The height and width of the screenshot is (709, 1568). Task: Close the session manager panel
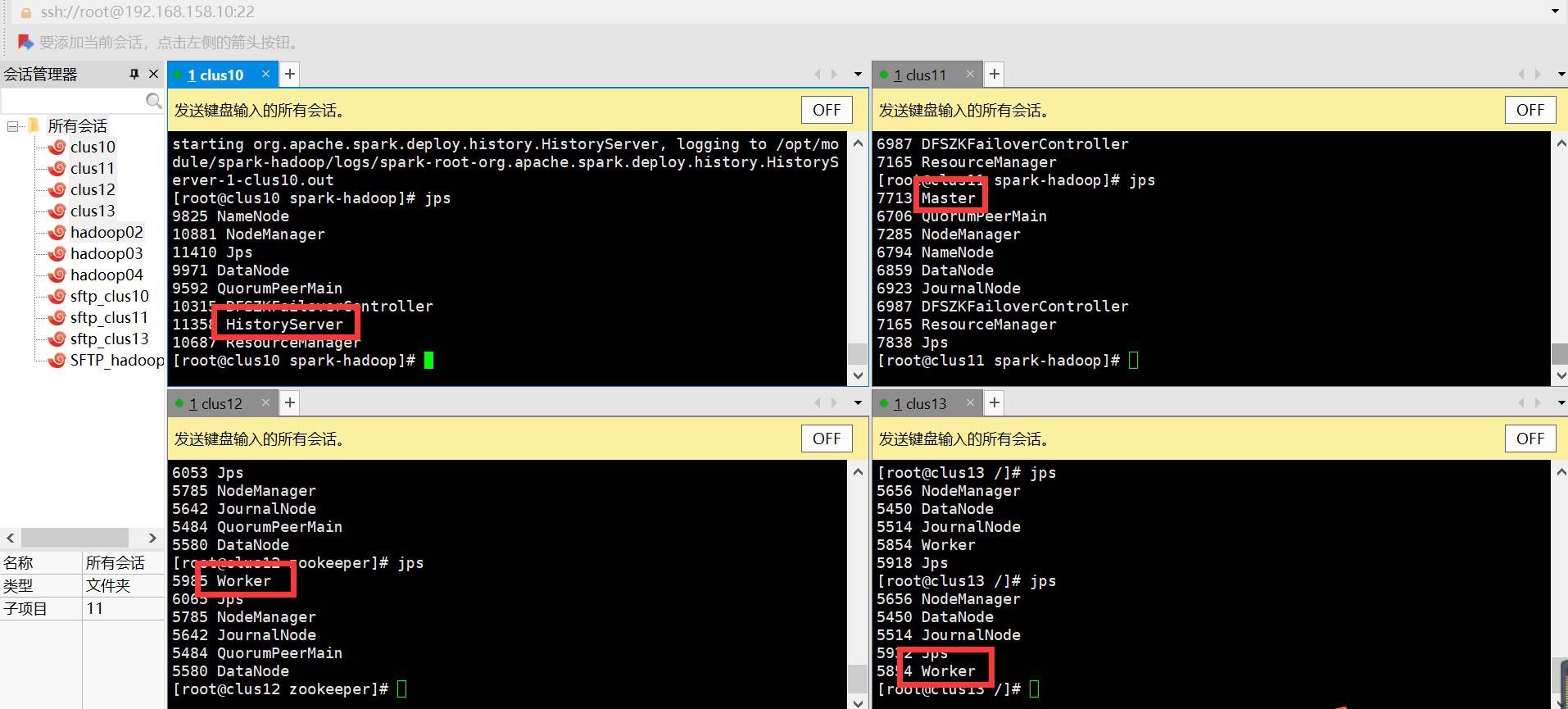(x=153, y=74)
